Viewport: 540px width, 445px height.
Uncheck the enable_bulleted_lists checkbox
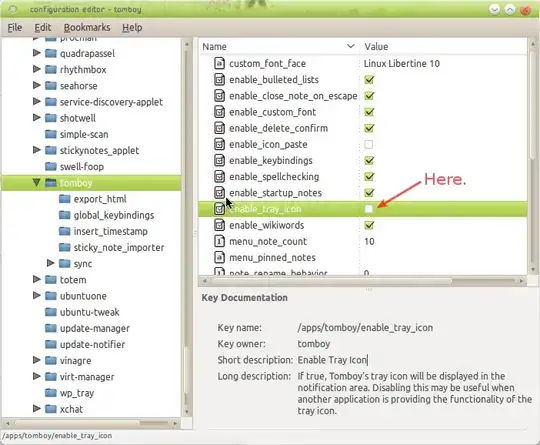369,80
